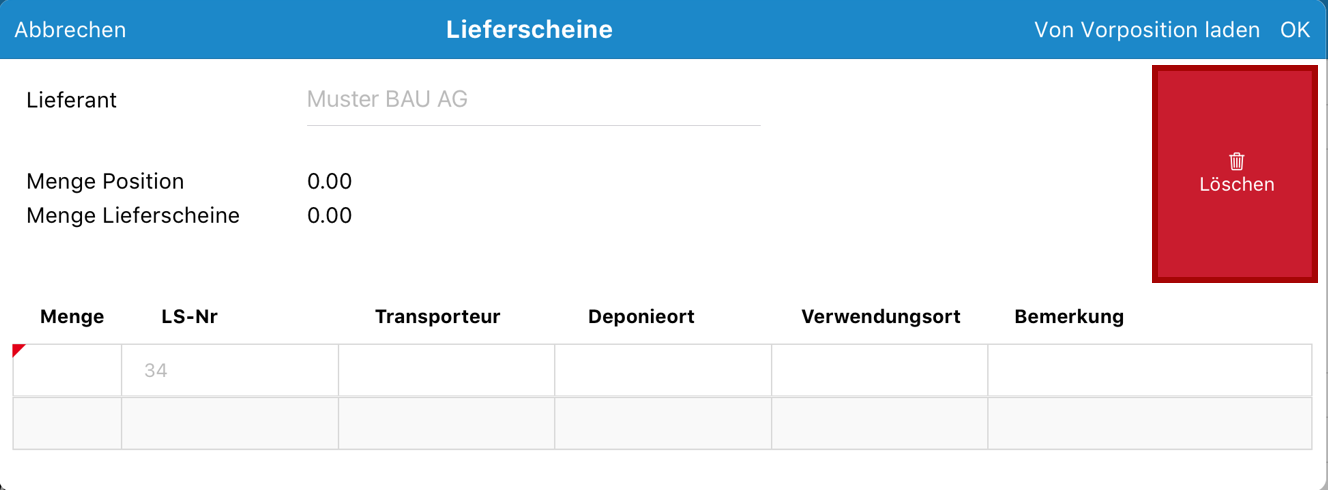Click the second row Verwendungsort cell
This screenshot has height=490, width=1328.
click(879, 424)
